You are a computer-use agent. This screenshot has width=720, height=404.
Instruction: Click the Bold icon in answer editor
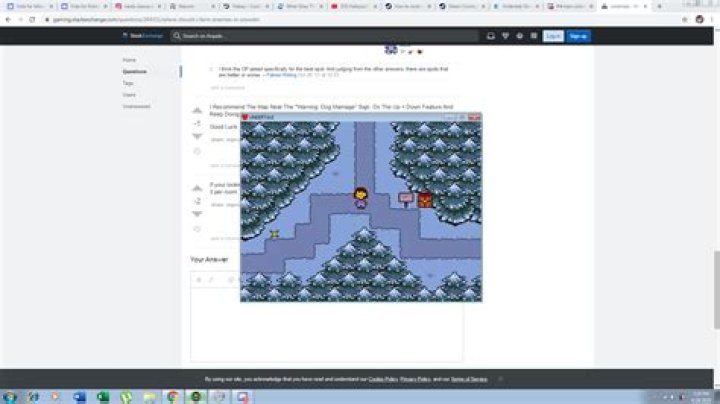199,280
